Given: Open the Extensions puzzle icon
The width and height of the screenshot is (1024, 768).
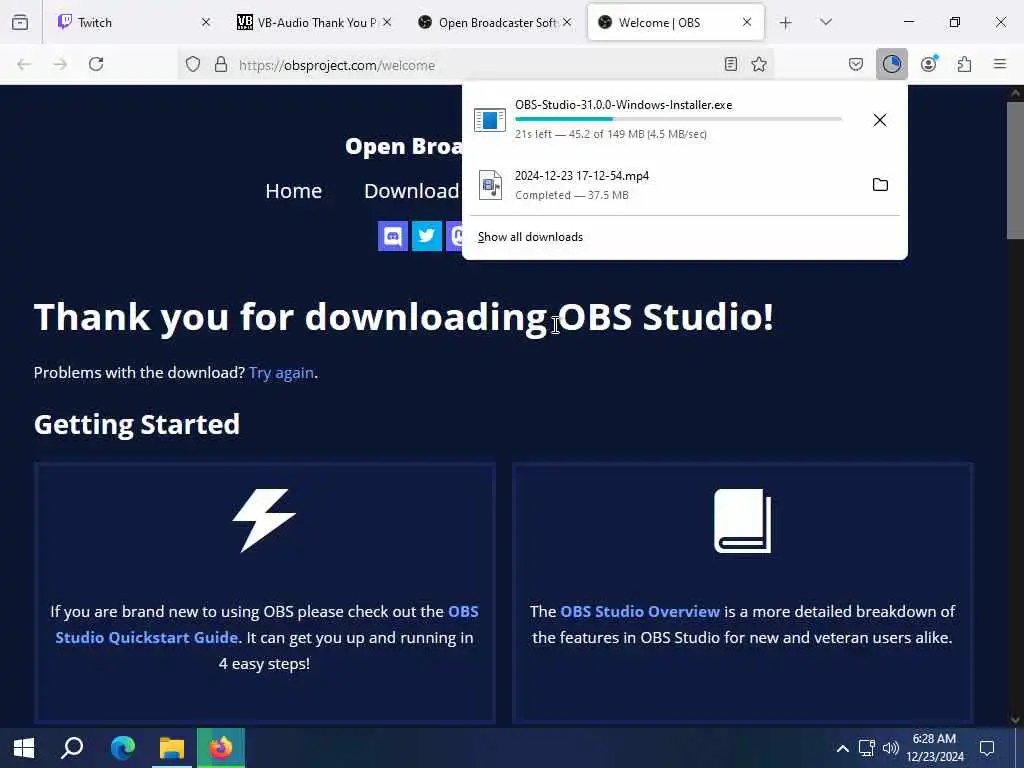Looking at the screenshot, I should click(965, 64).
